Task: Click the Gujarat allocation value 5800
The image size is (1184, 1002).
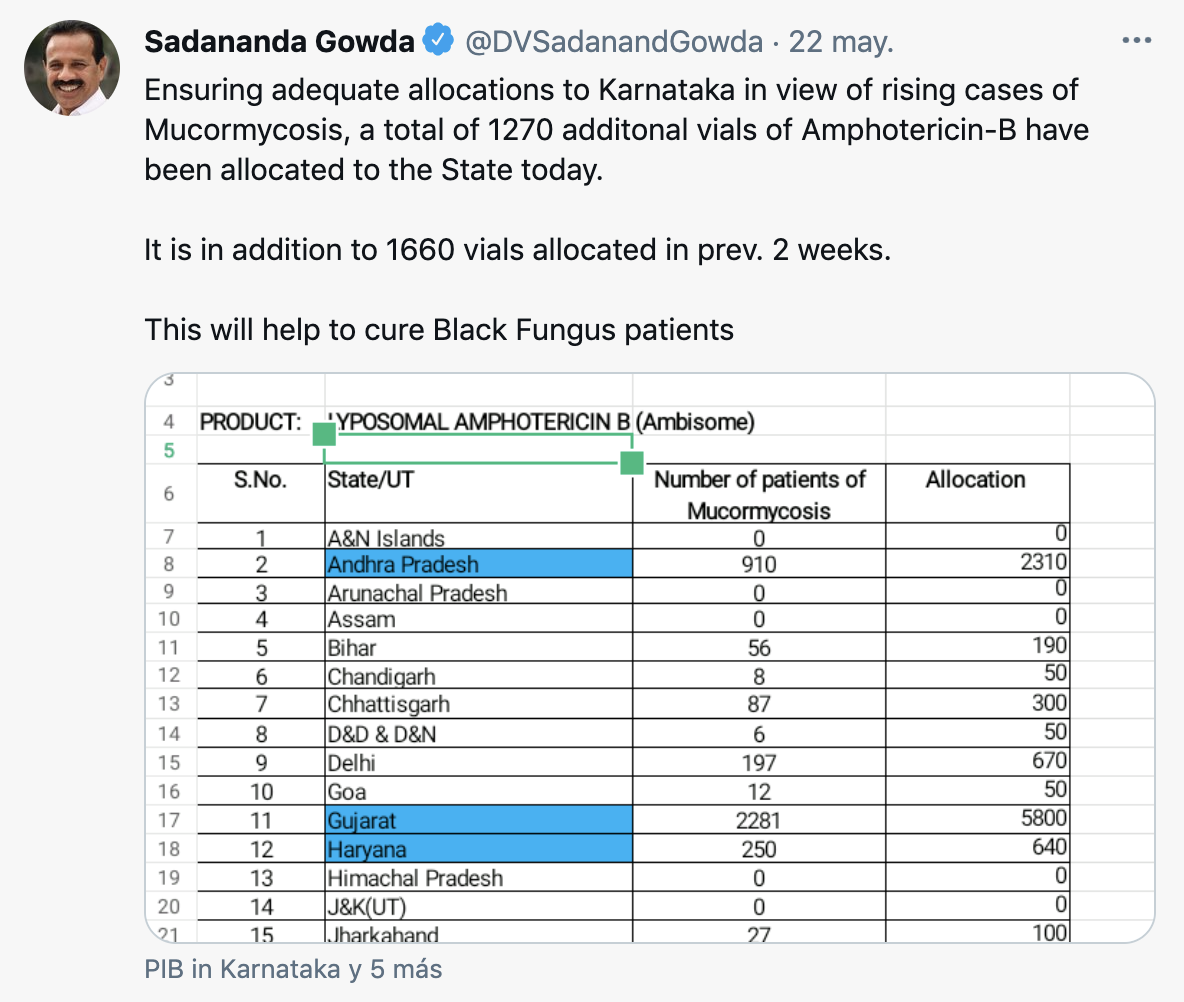Action: point(1045,818)
